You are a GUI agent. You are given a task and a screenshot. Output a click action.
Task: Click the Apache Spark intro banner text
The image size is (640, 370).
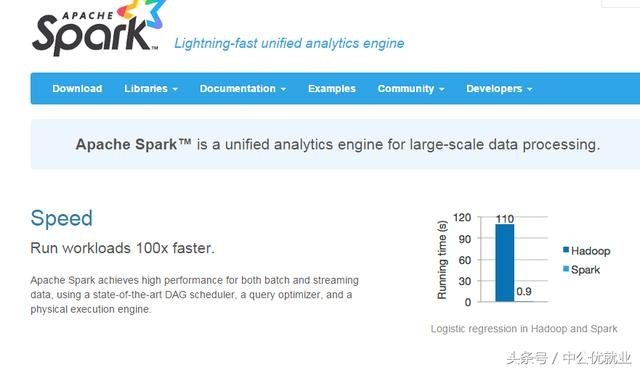coord(338,144)
